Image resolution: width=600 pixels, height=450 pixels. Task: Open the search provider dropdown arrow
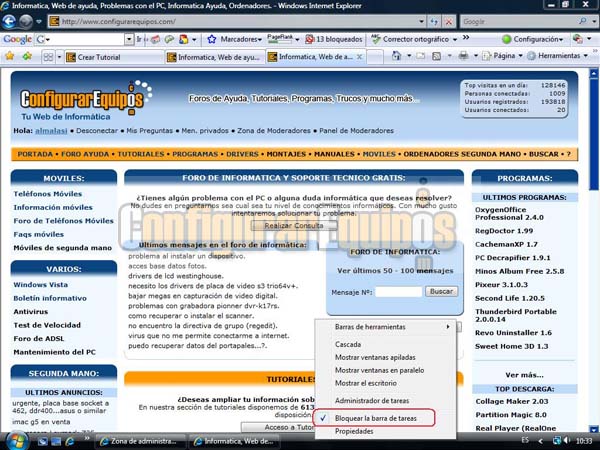click(593, 22)
